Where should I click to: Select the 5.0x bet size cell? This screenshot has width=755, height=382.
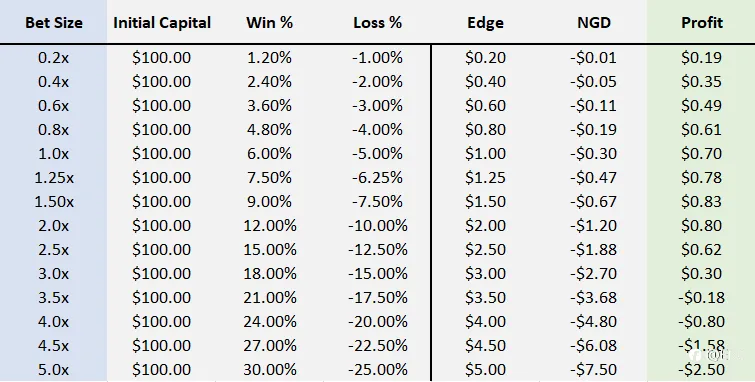tap(53, 369)
